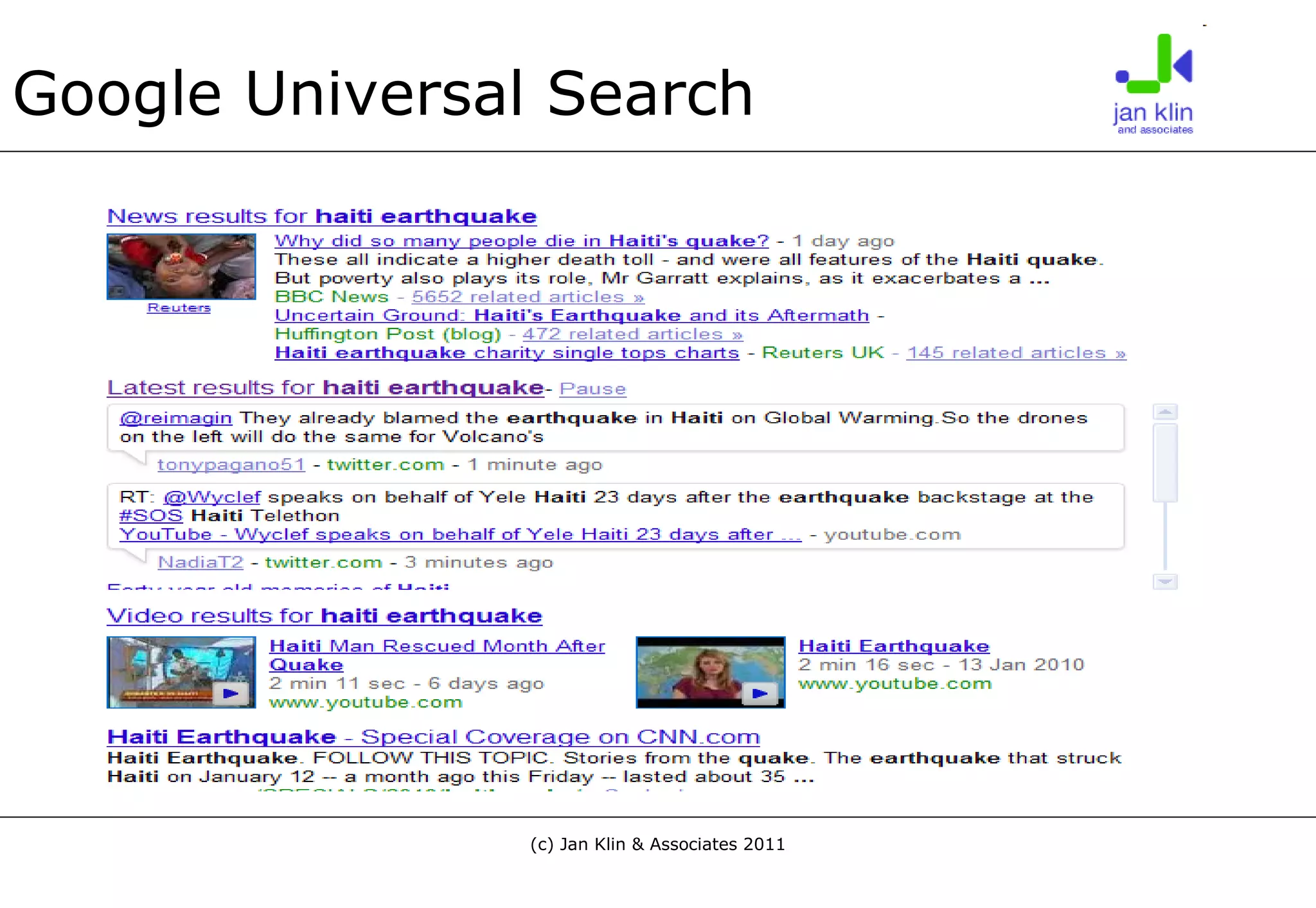The image size is (1316, 908).
Task: Click 'www.youtube.com' under Haiti Man Rescued video
Action: tap(366, 702)
